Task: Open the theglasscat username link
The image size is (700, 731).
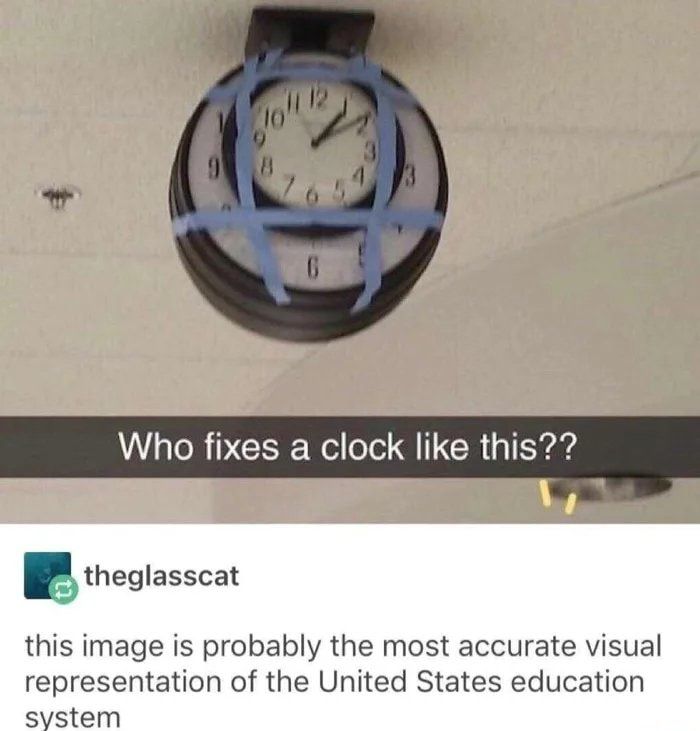Action: pos(161,577)
